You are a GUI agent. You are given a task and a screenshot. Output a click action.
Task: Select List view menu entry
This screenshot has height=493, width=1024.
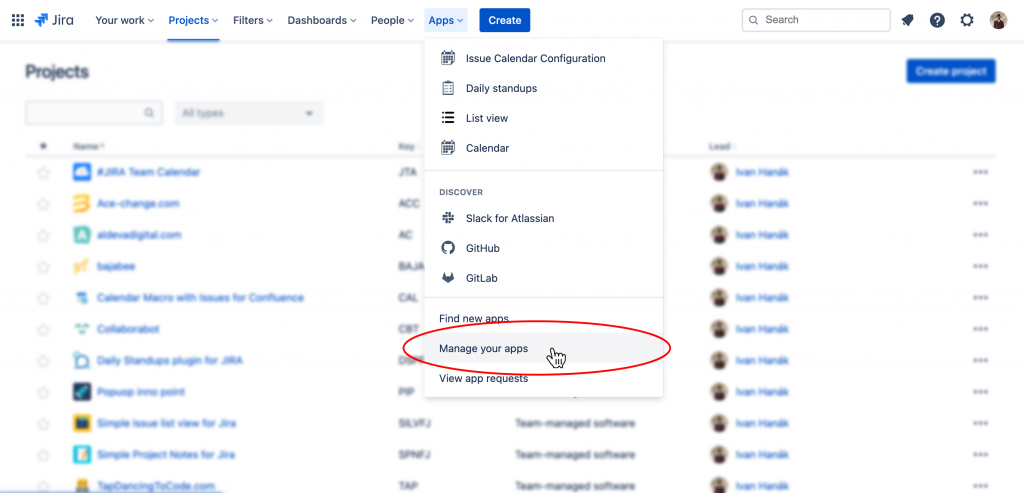(543, 118)
